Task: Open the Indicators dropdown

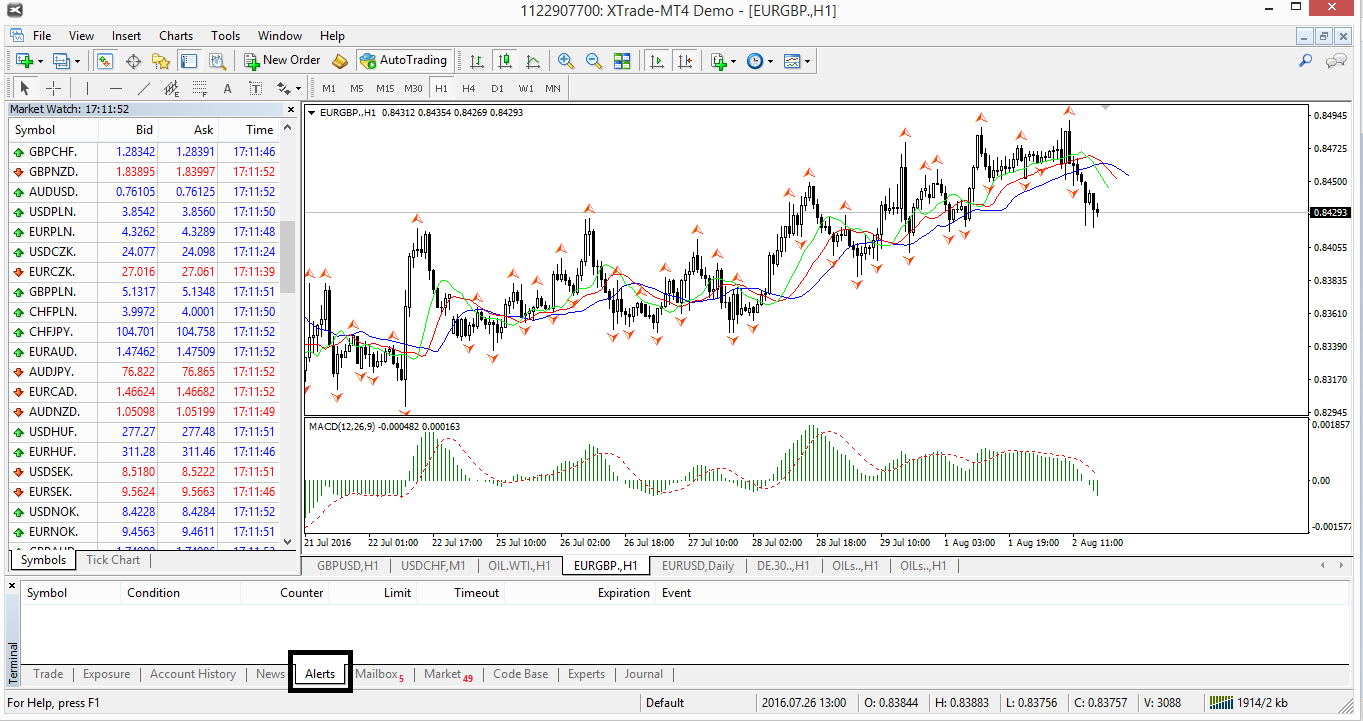Action: click(721, 61)
